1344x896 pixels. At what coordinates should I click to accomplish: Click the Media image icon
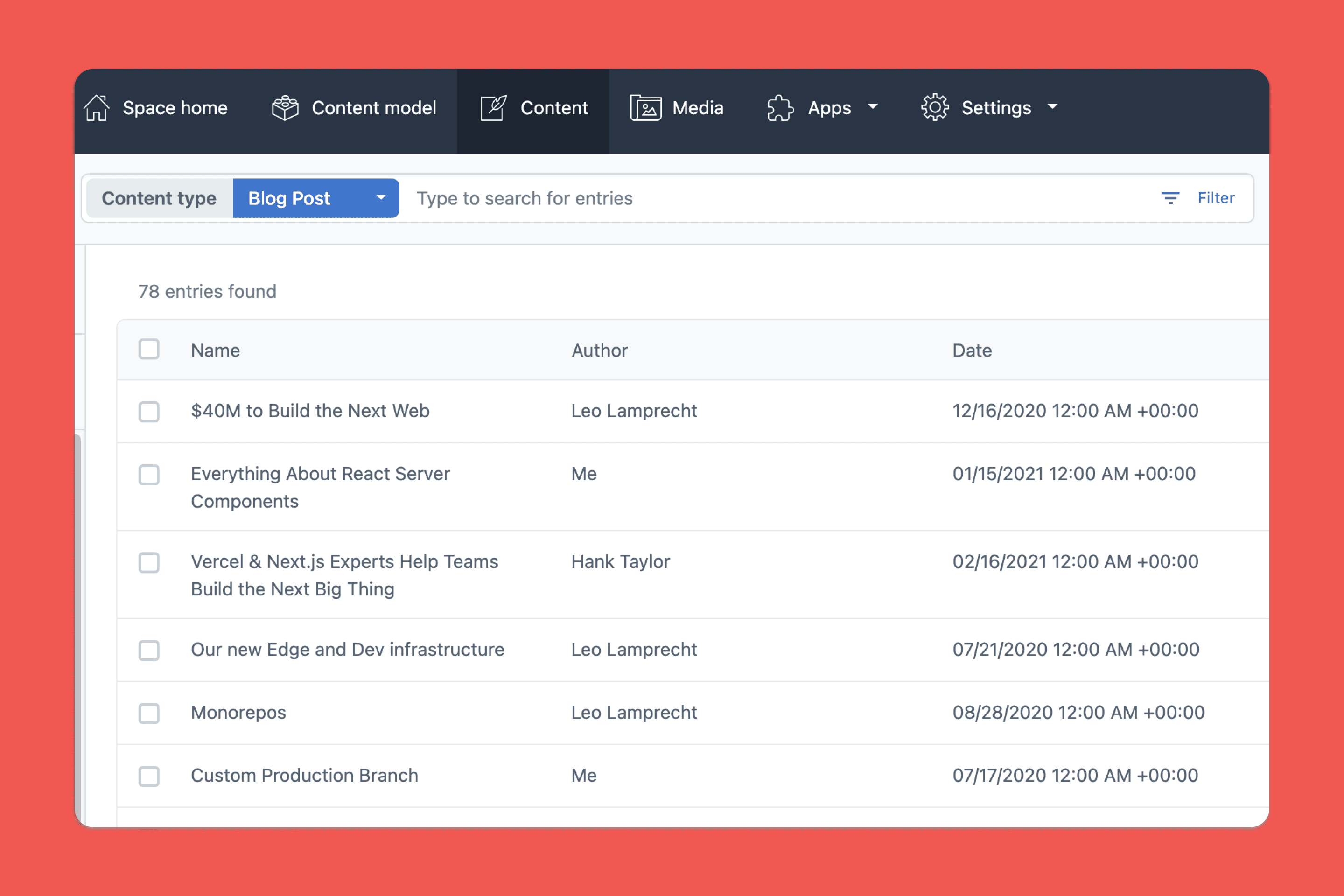[x=646, y=108]
